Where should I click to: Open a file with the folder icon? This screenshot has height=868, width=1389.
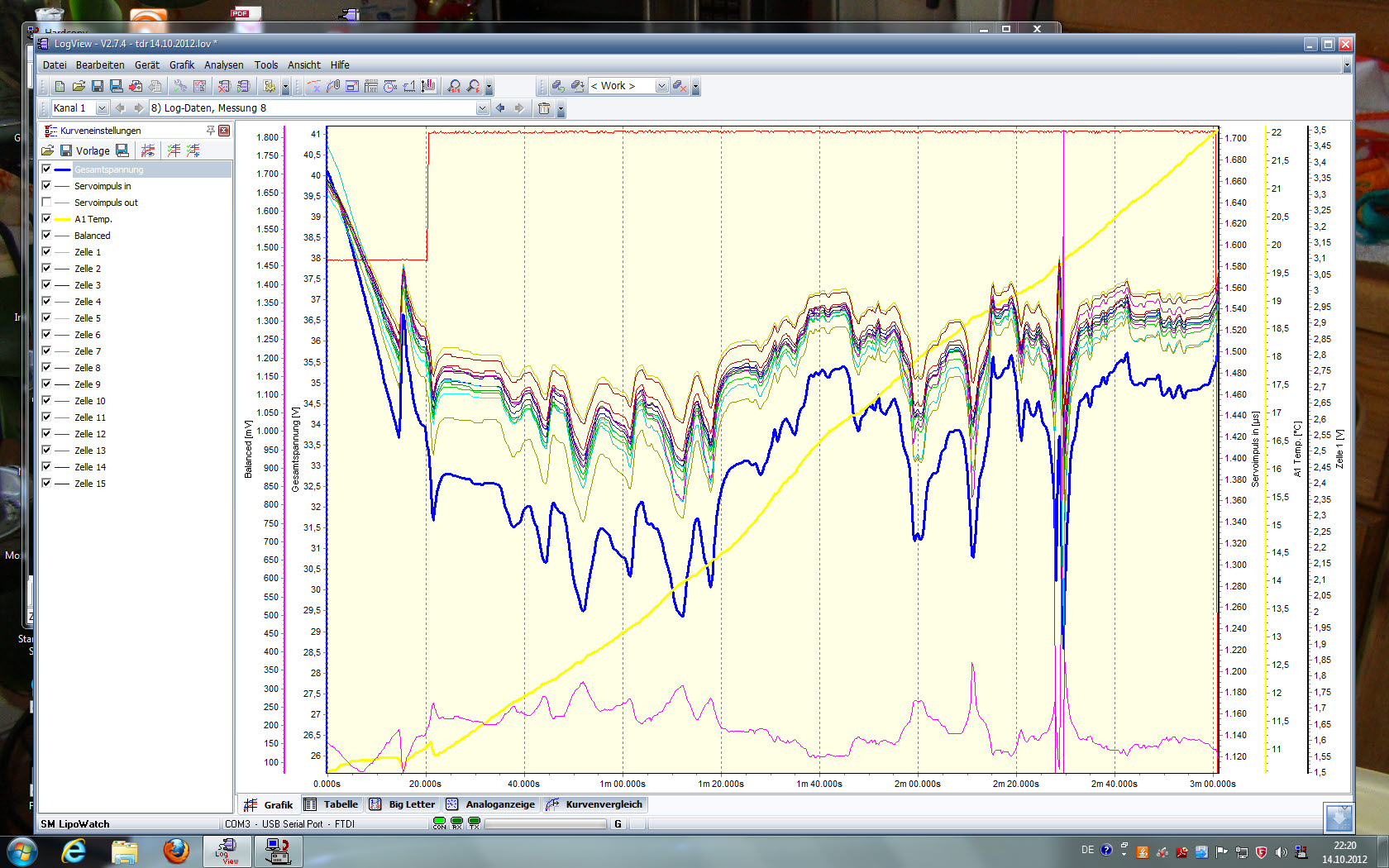[79, 86]
